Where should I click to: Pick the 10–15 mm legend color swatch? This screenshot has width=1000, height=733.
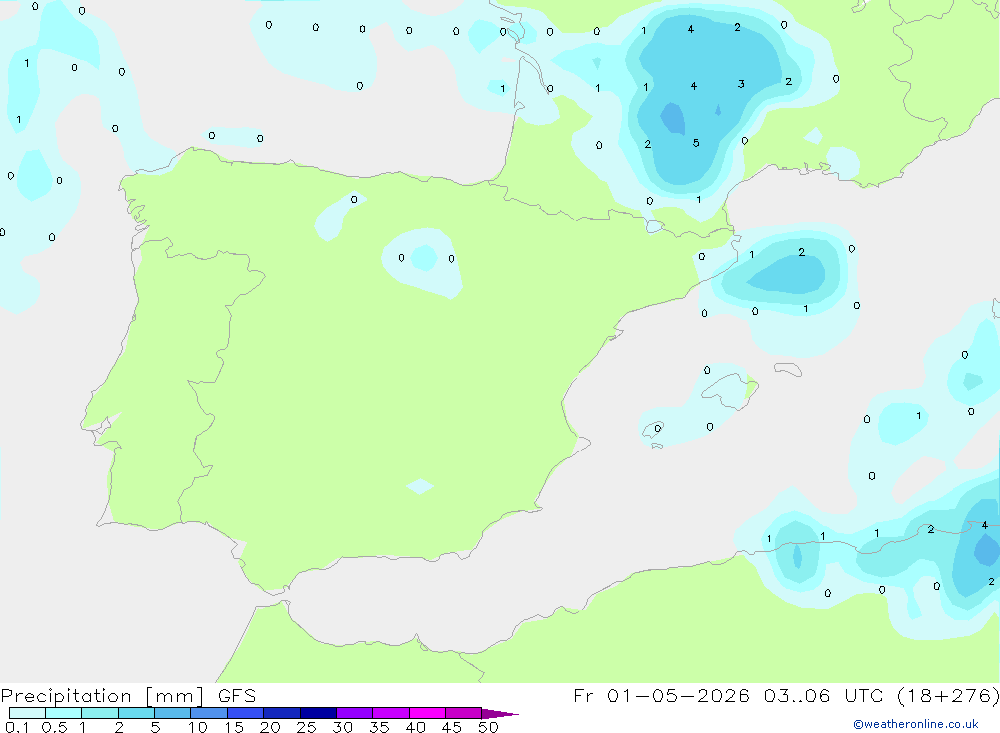pyautogui.click(x=209, y=713)
